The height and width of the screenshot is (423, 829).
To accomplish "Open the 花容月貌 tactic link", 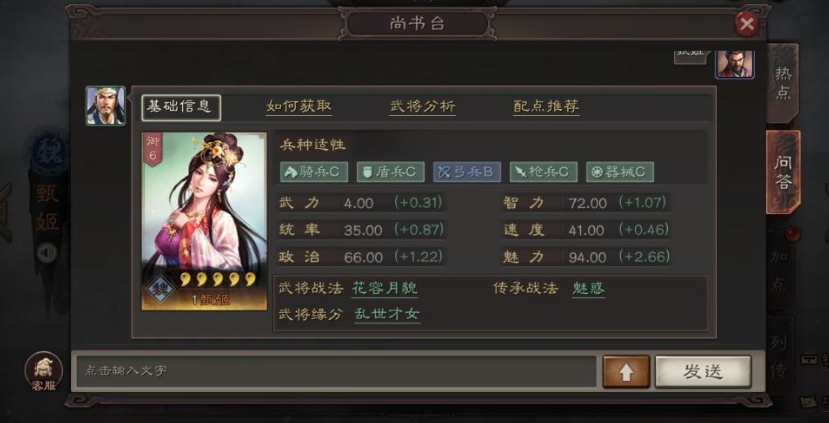I will (384, 289).
